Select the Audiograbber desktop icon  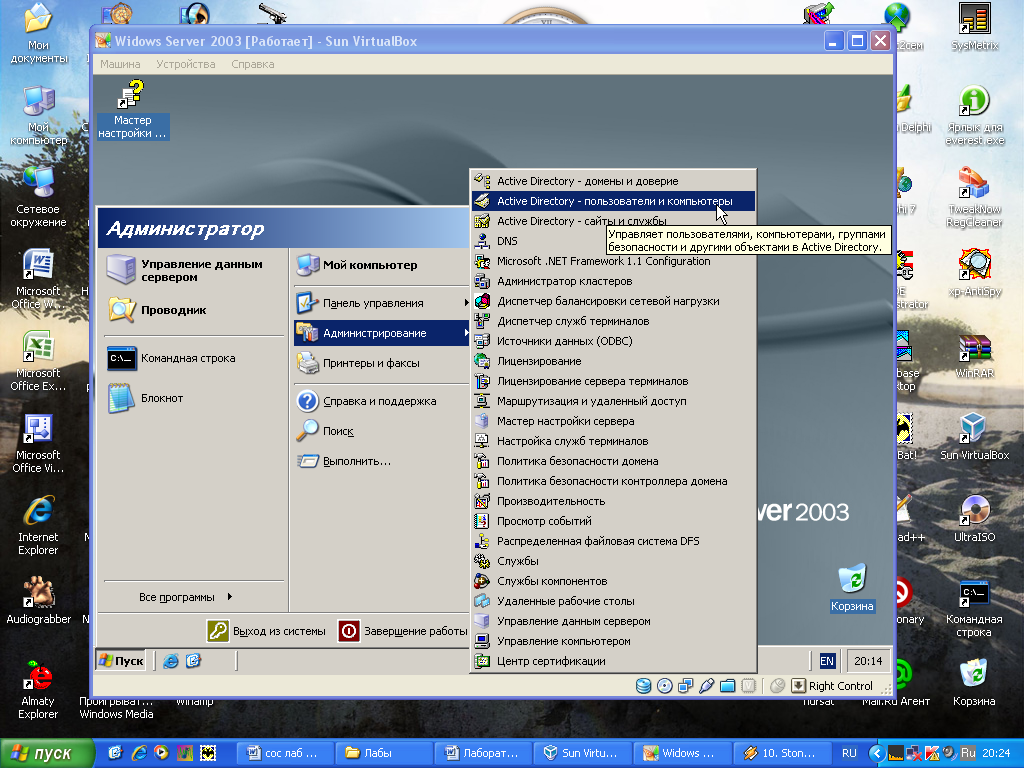coord(38,601)
